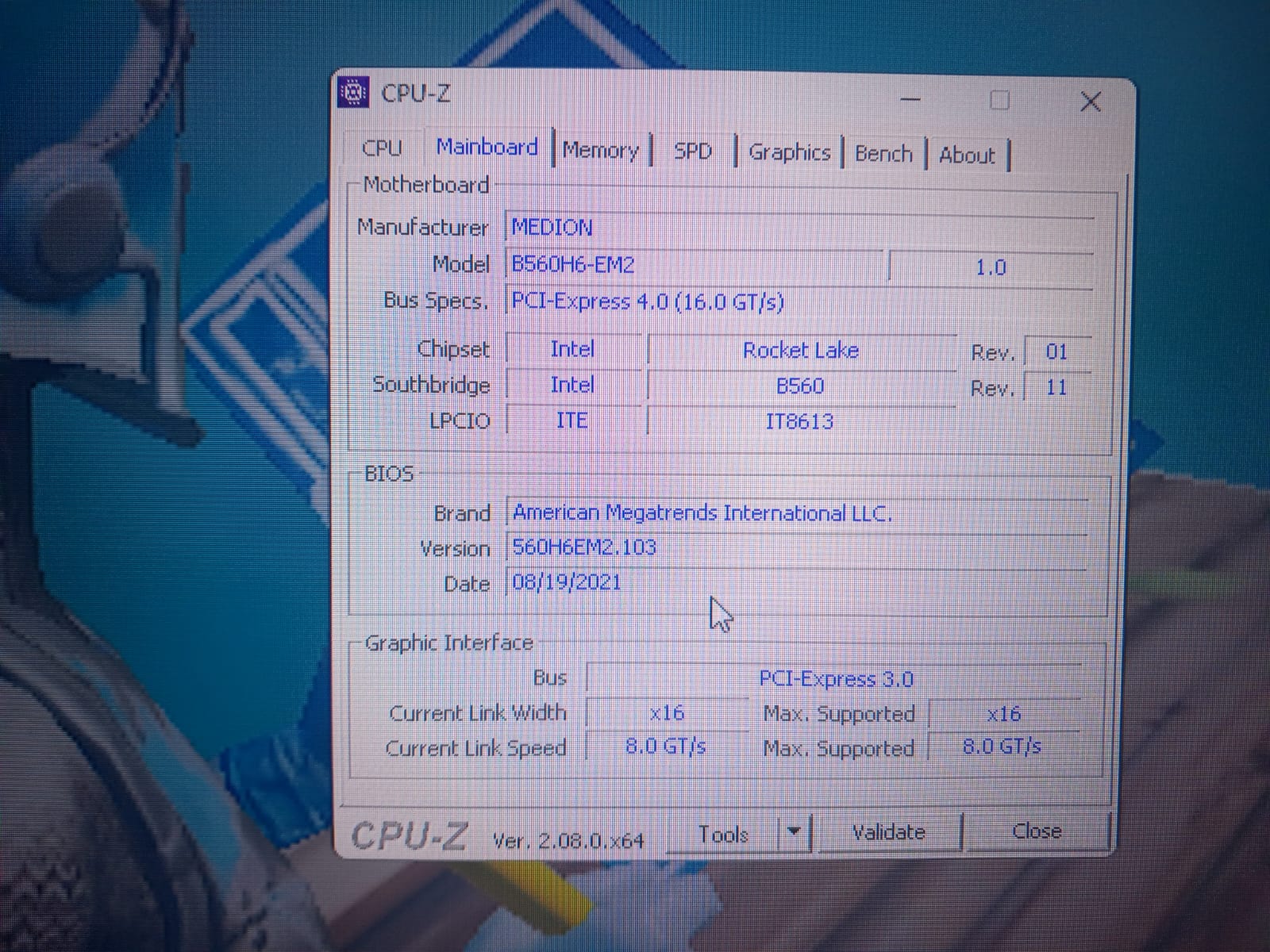Click the Close button at bottom
1270x952 pixels.
[1037, 831]
